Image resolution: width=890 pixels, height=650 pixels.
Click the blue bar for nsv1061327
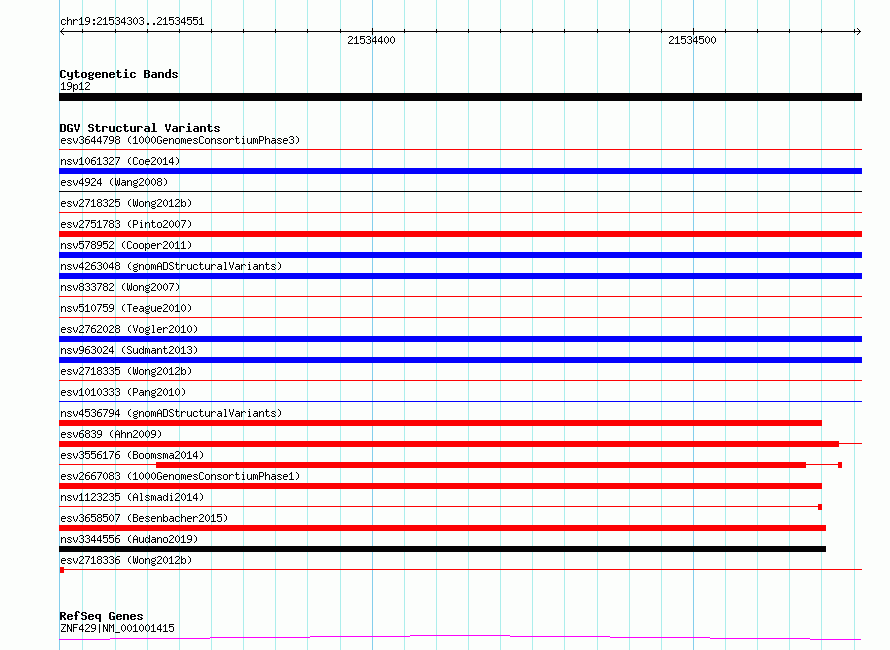pos(460,171)
